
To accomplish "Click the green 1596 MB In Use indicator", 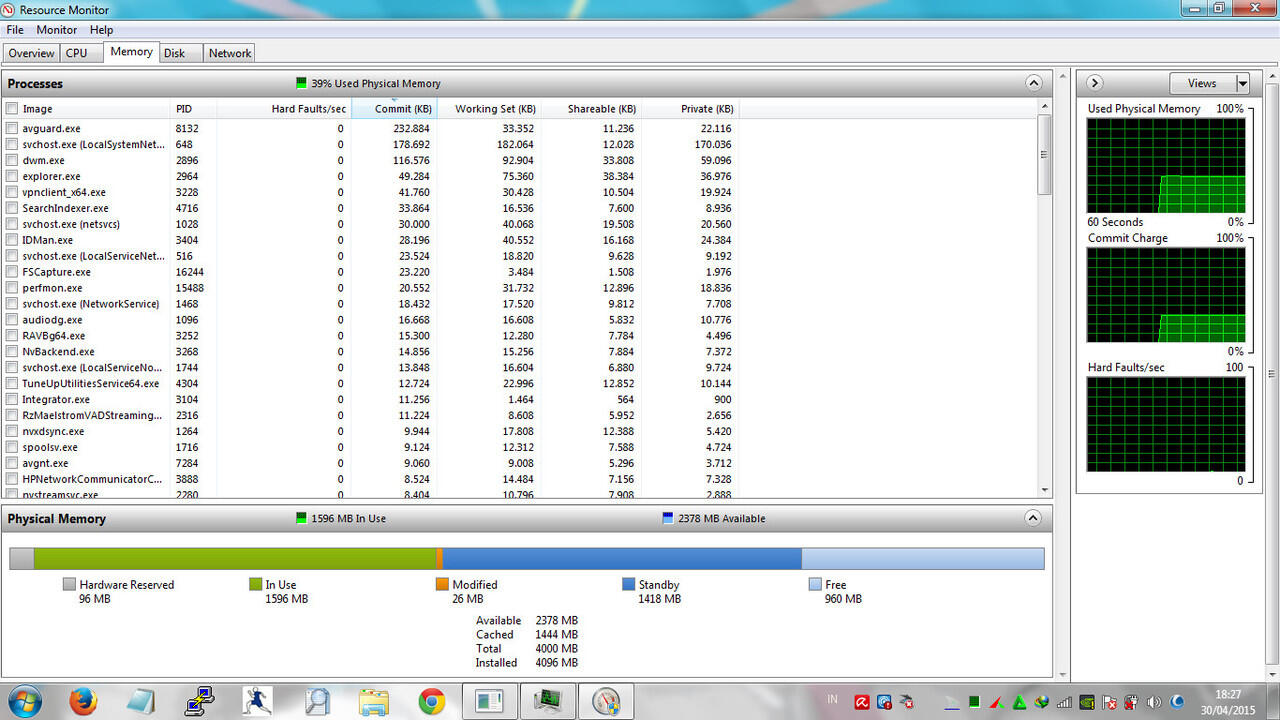I will 301,518.
